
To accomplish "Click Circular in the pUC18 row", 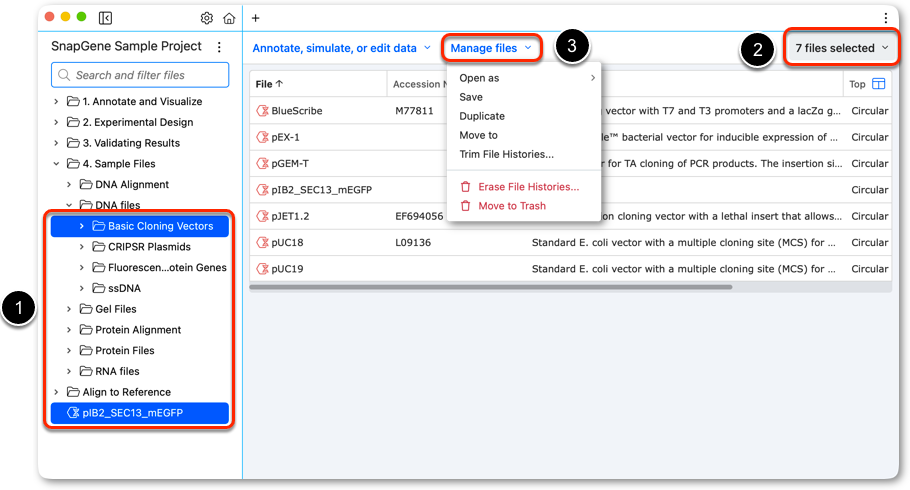I will point(869,242).
